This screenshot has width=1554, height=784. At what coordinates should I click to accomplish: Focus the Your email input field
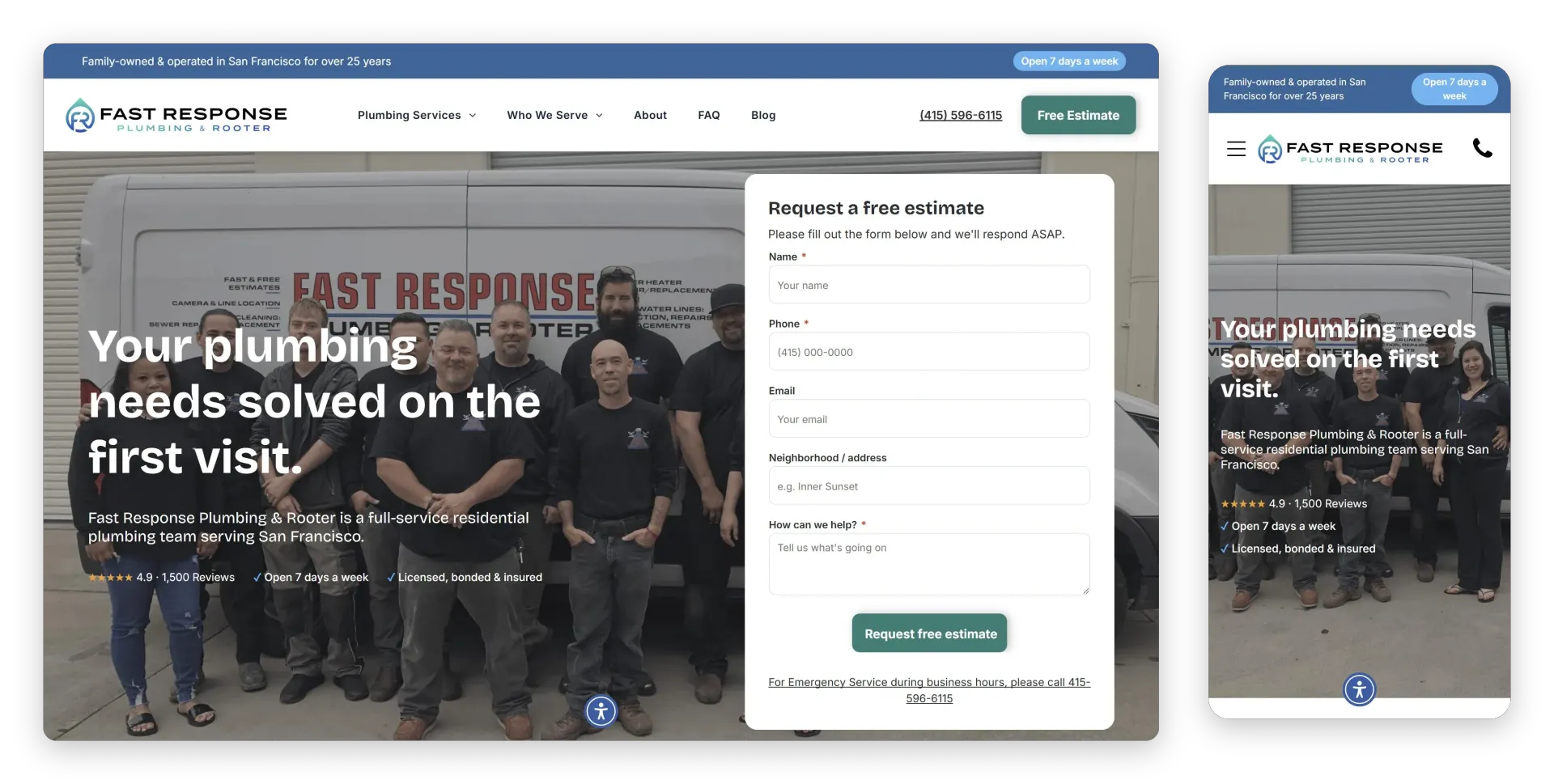pyautogui.click(x=929, y=419)
